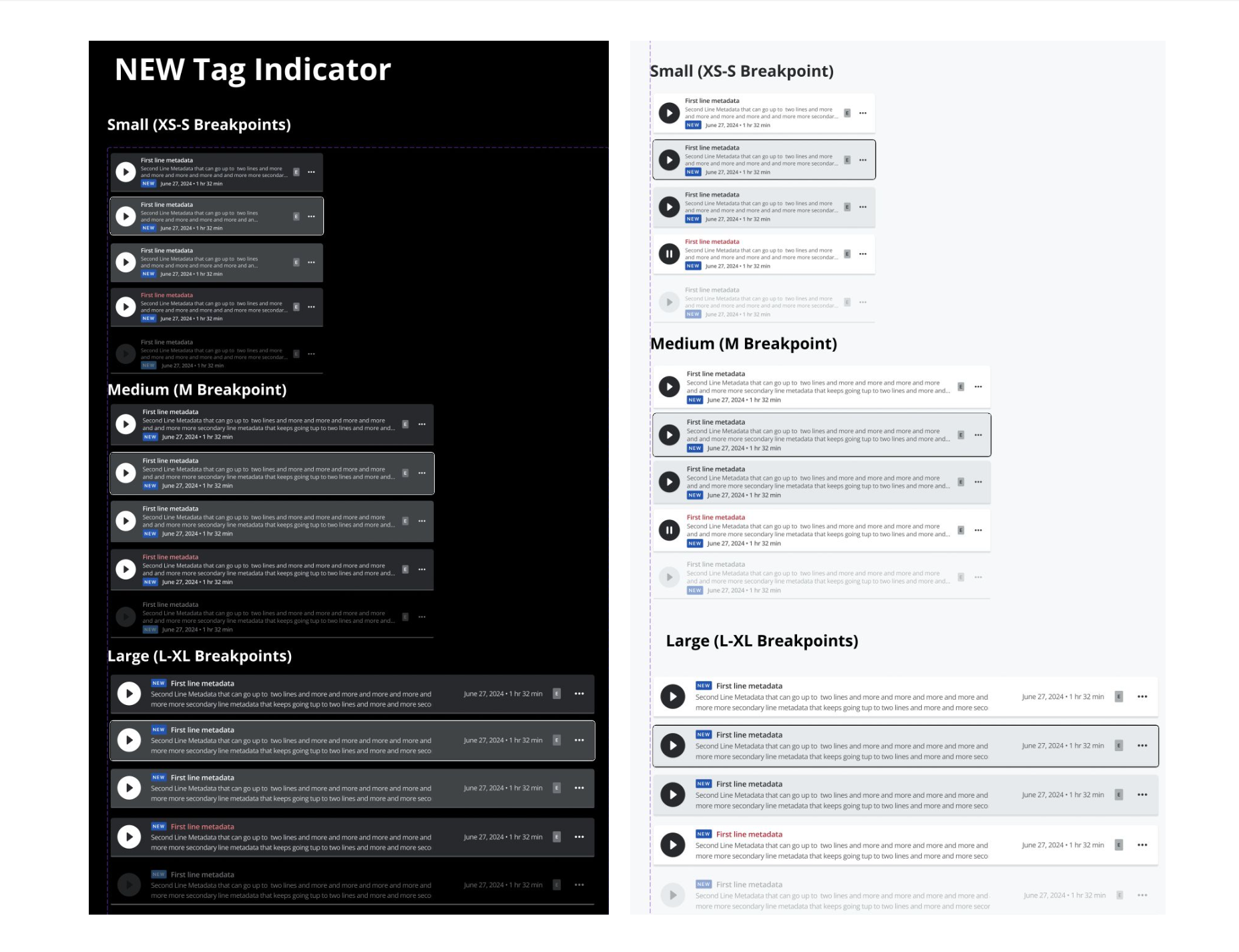Viewport: 1239px width, 952px height.
Task: Click explicit E badge in outlined dark Large row
Action: [557, 740]
